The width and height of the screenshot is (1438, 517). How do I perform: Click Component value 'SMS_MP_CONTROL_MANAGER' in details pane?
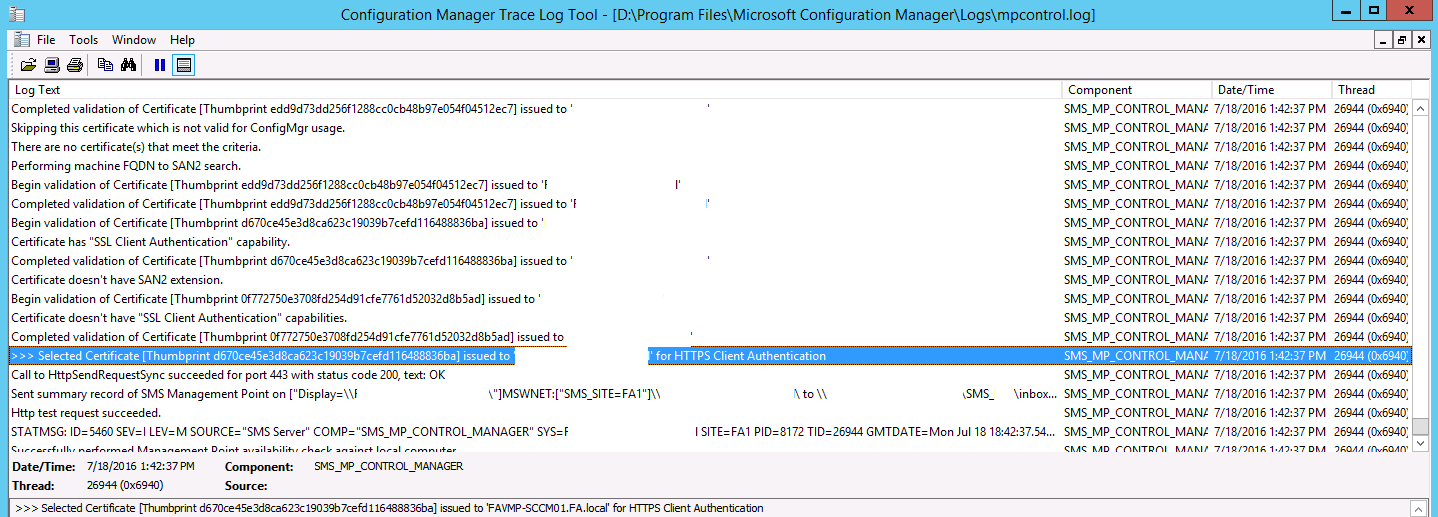click(x=389, y=467)
